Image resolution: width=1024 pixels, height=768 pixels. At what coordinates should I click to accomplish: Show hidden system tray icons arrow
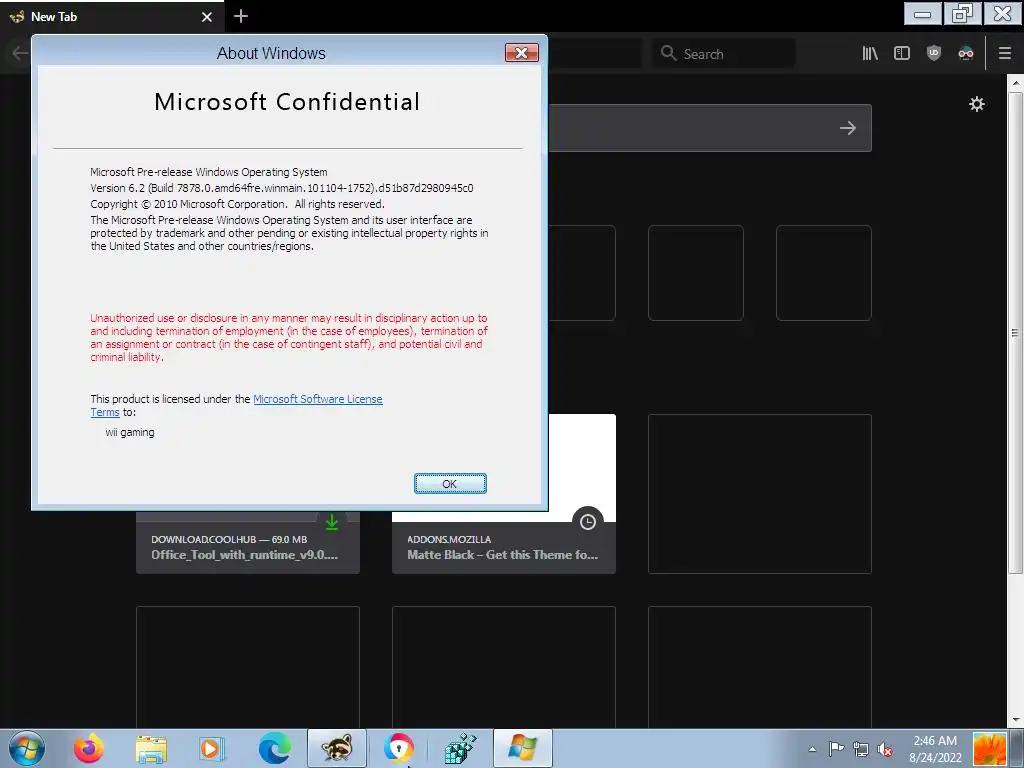(x=812, y=749)
